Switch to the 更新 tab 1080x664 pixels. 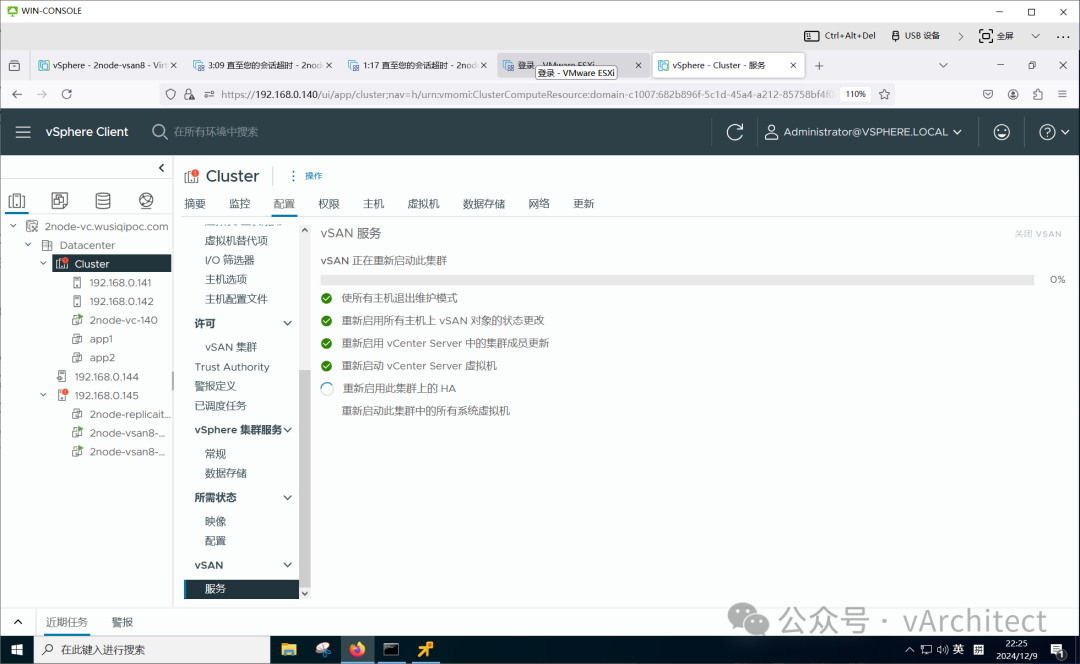[x=583, y=204]
